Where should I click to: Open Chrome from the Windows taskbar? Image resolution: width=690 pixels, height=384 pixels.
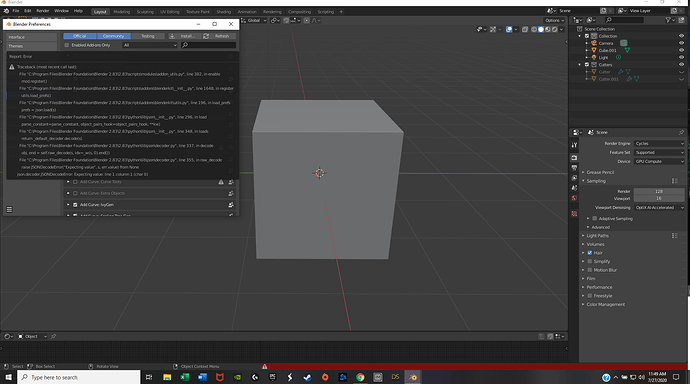pos(360,377)
